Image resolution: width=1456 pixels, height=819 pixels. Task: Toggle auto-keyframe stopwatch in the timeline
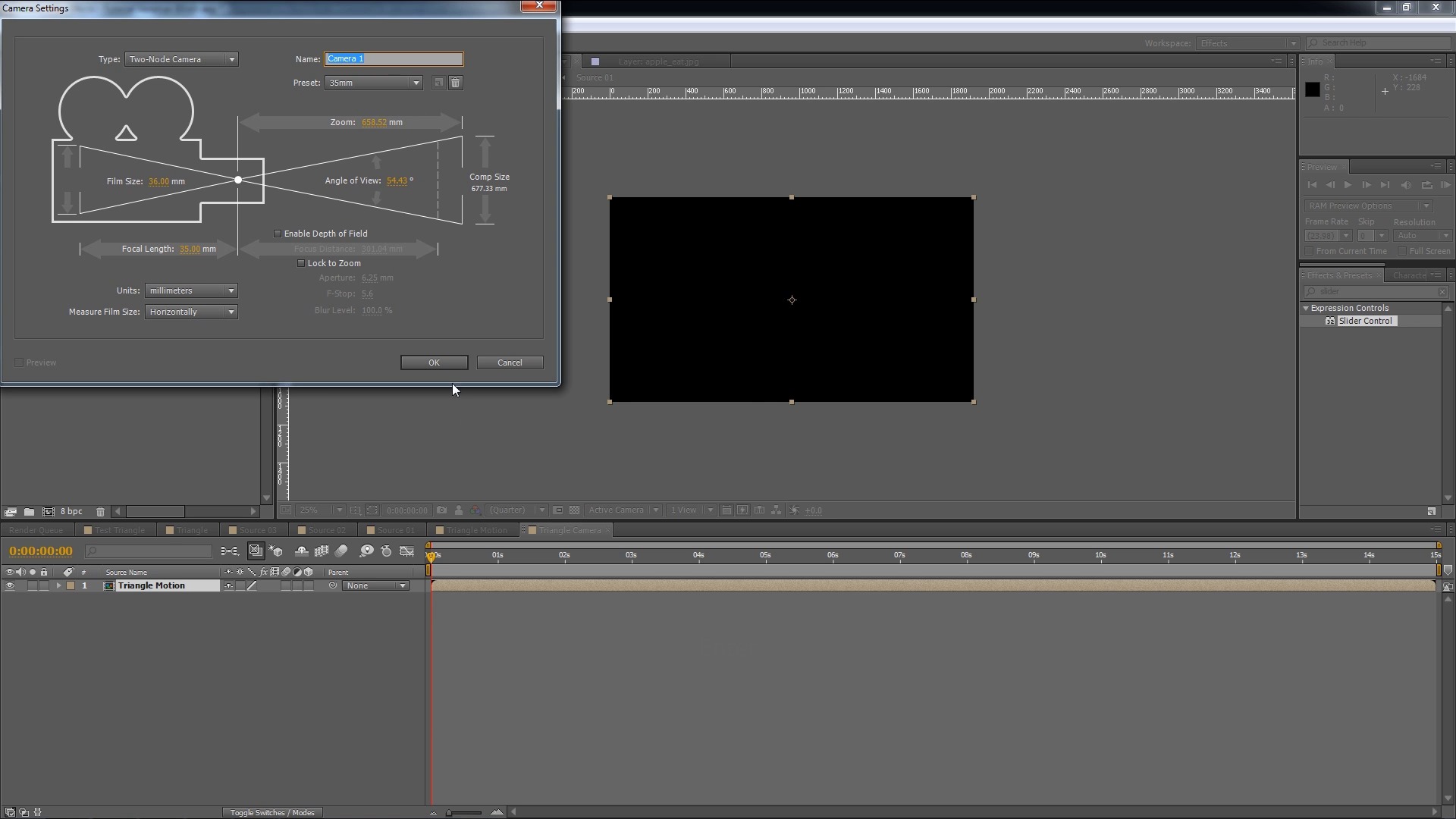point(387,551)
